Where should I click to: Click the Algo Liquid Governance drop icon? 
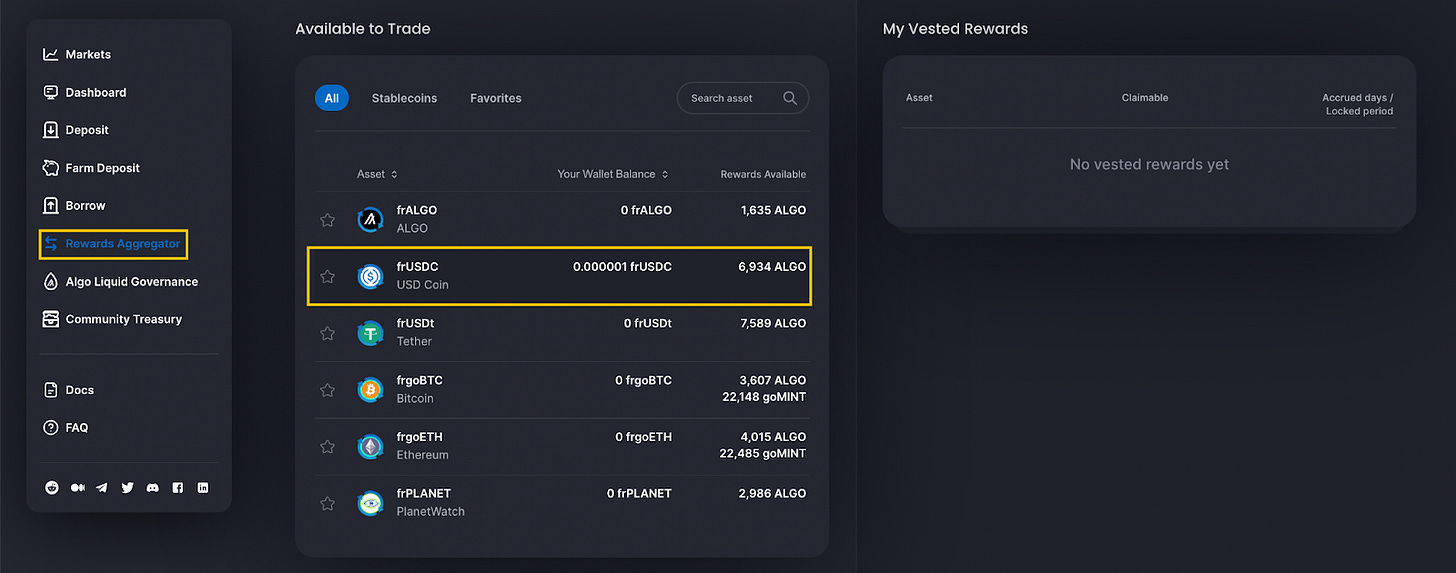[x=51, y=281]
